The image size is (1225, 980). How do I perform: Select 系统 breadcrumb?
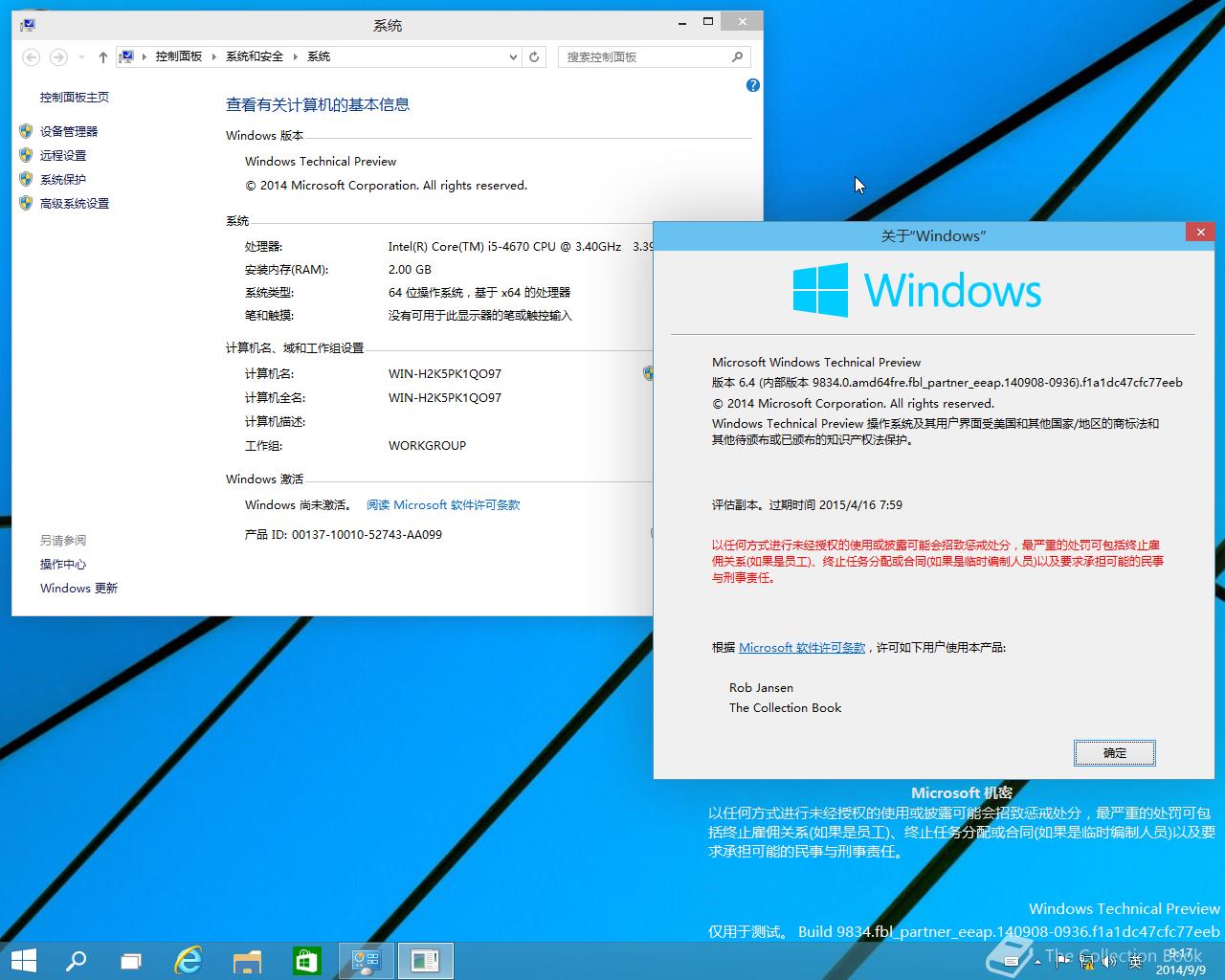(x=319, y=56)
